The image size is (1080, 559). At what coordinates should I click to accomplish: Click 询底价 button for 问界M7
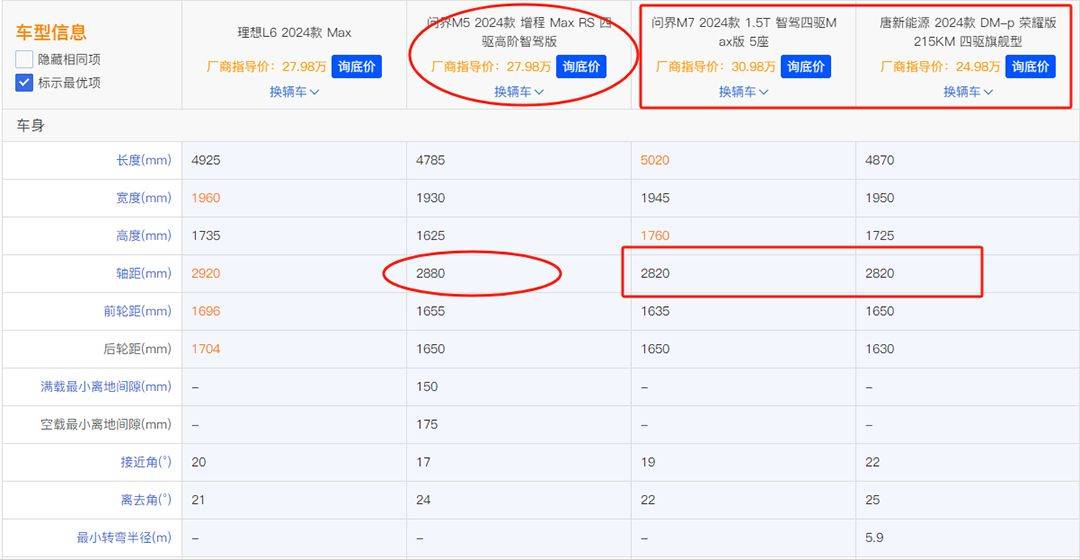pos(805,67)
